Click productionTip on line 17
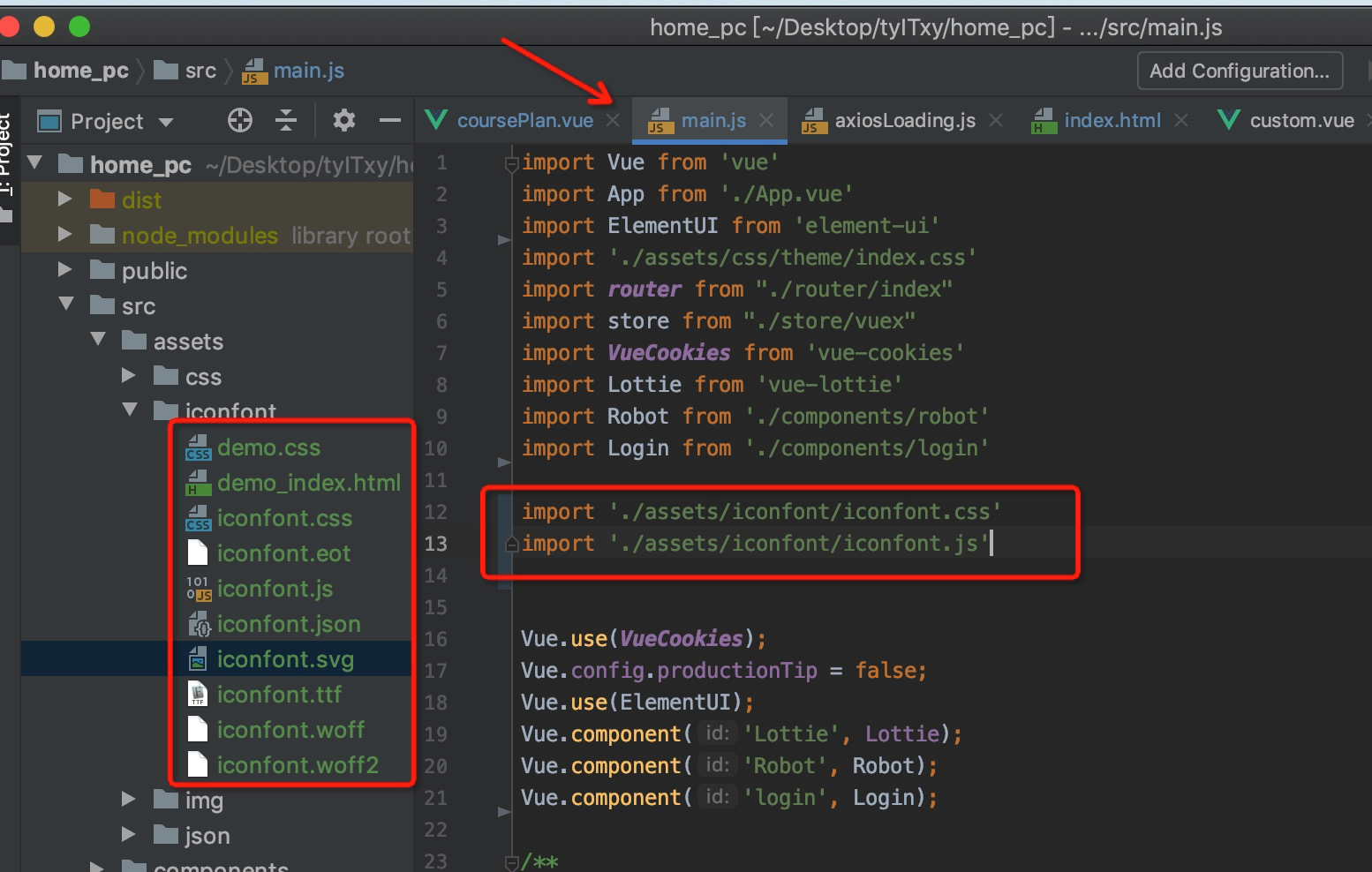This screenshot has width=1372, height=872. (737, 671)
